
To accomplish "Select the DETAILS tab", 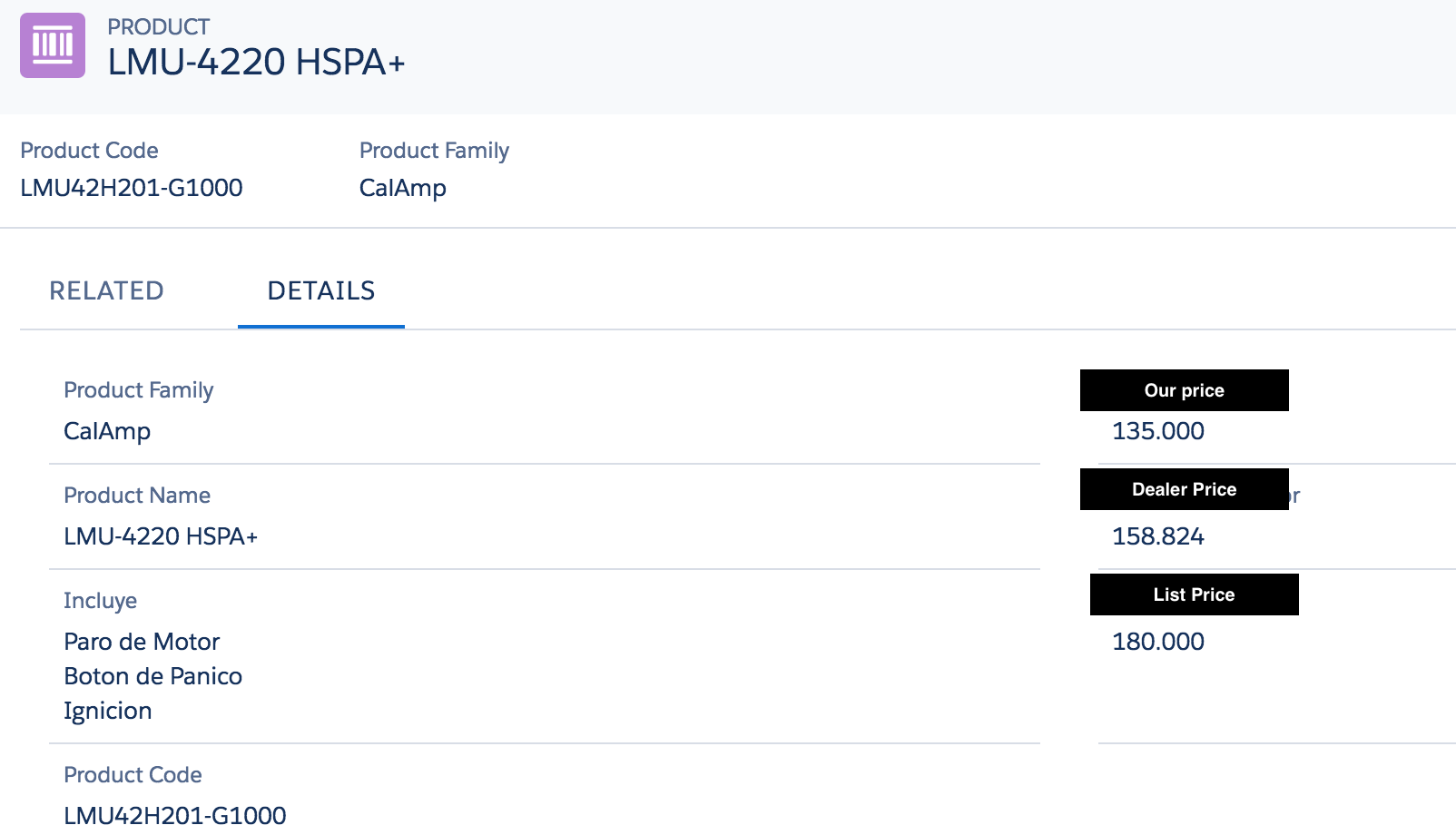I will coord(321,290).
